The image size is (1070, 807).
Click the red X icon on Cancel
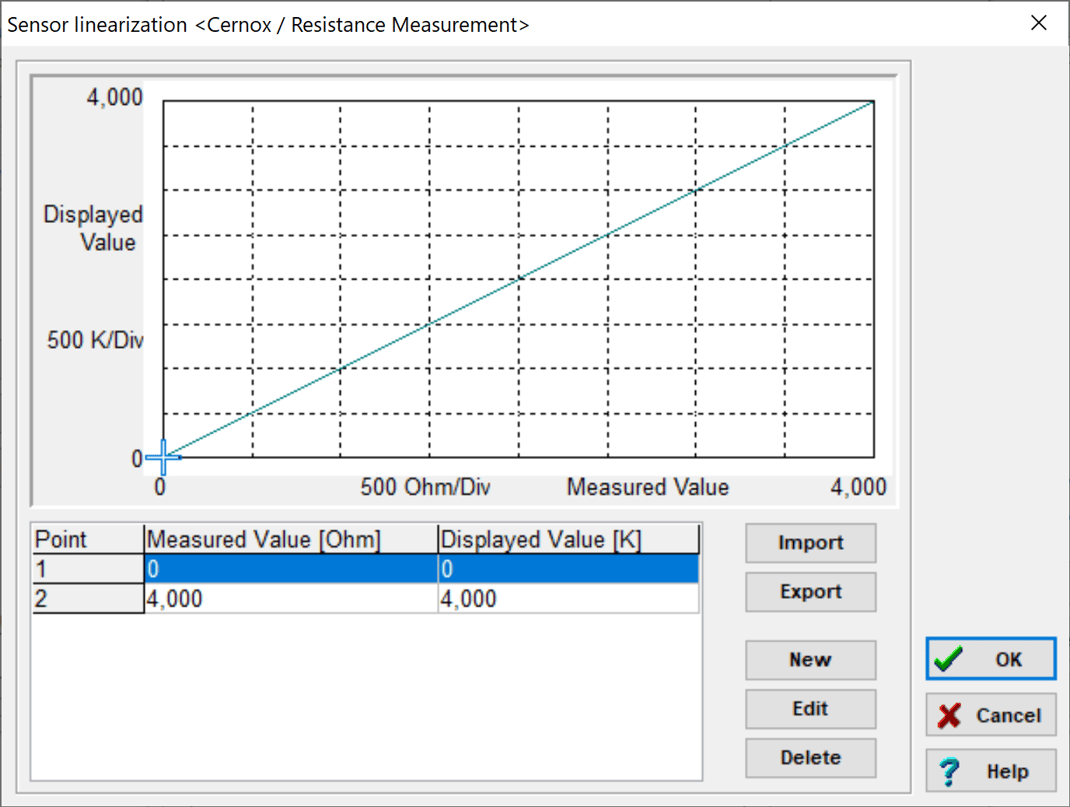948,715
